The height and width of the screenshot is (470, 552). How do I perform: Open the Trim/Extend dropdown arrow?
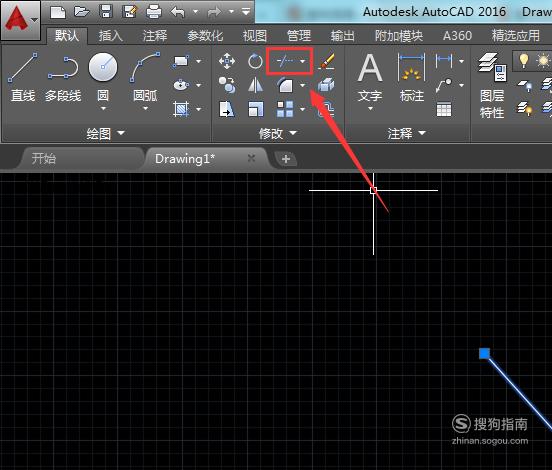click(302, 61)
